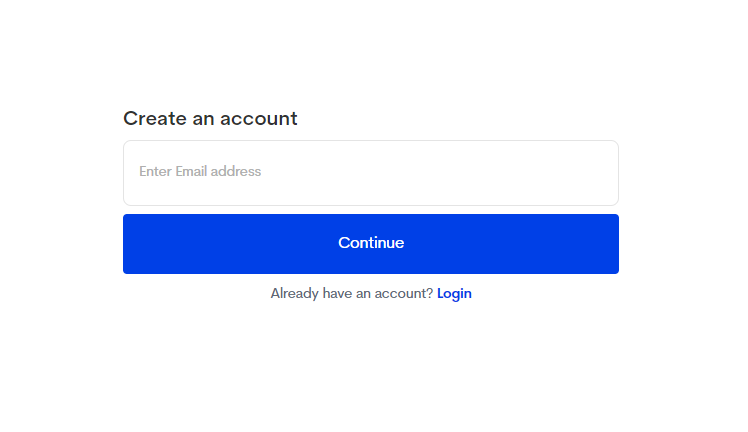Image resolution: width=748 pixels, height=432 pixels.
Task: Click the Enter Email address field
Action: pos(371,173)
